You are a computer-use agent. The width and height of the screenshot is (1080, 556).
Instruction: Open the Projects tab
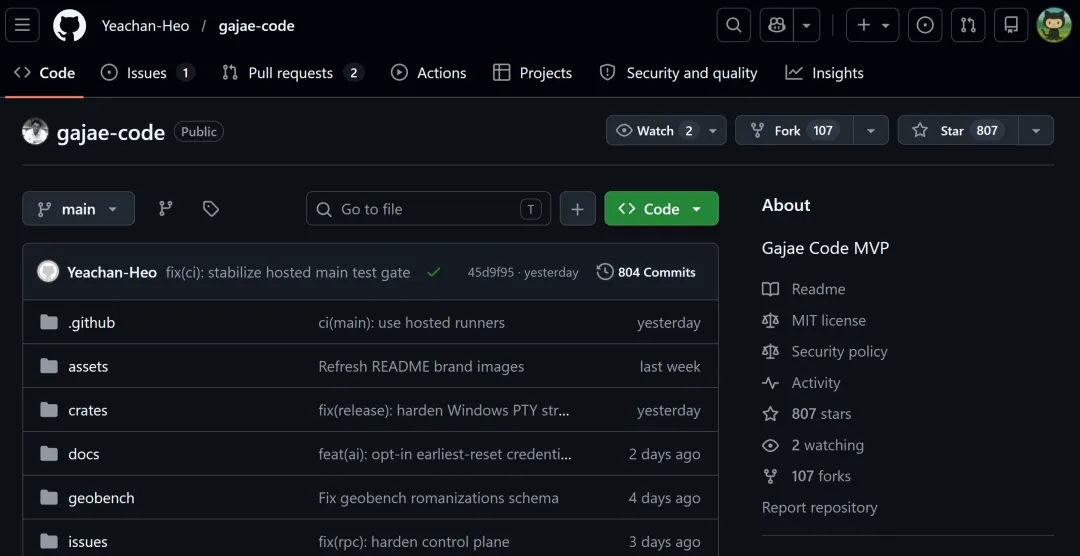click(532, 73)
